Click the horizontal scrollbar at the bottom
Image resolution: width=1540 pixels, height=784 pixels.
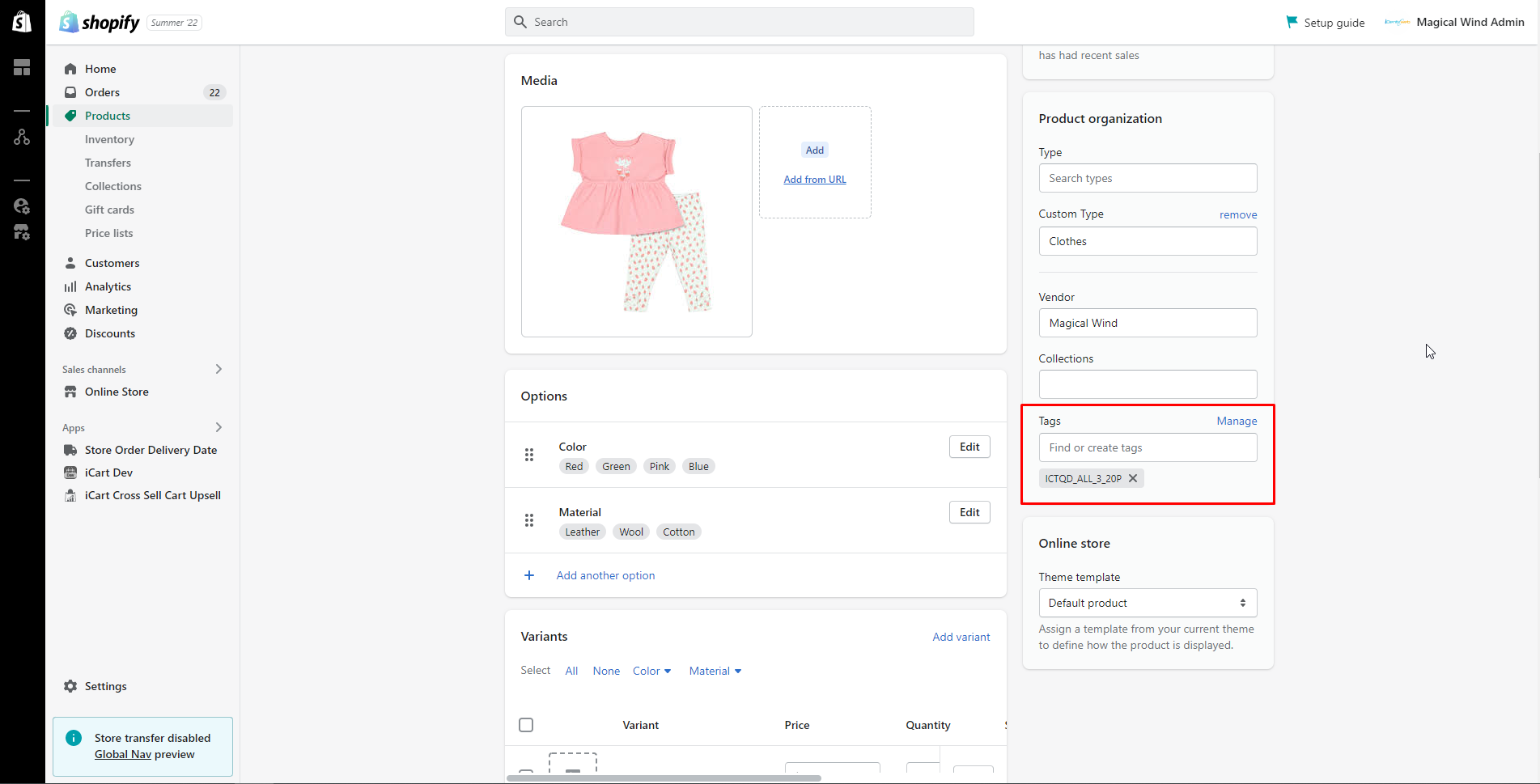click(664, 778)
